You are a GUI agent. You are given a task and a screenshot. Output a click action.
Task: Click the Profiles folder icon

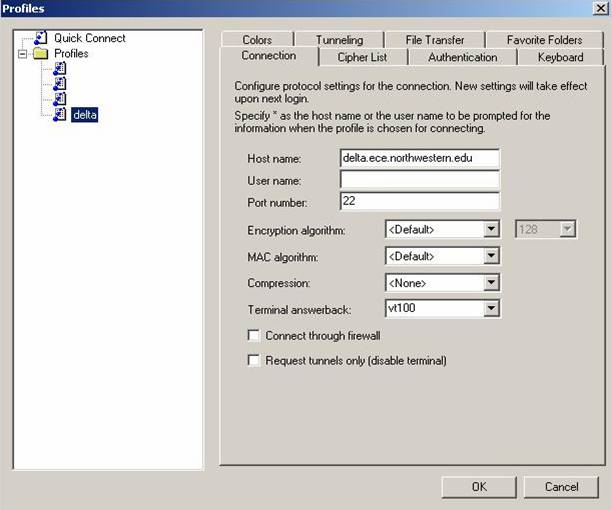coord(41,53)
